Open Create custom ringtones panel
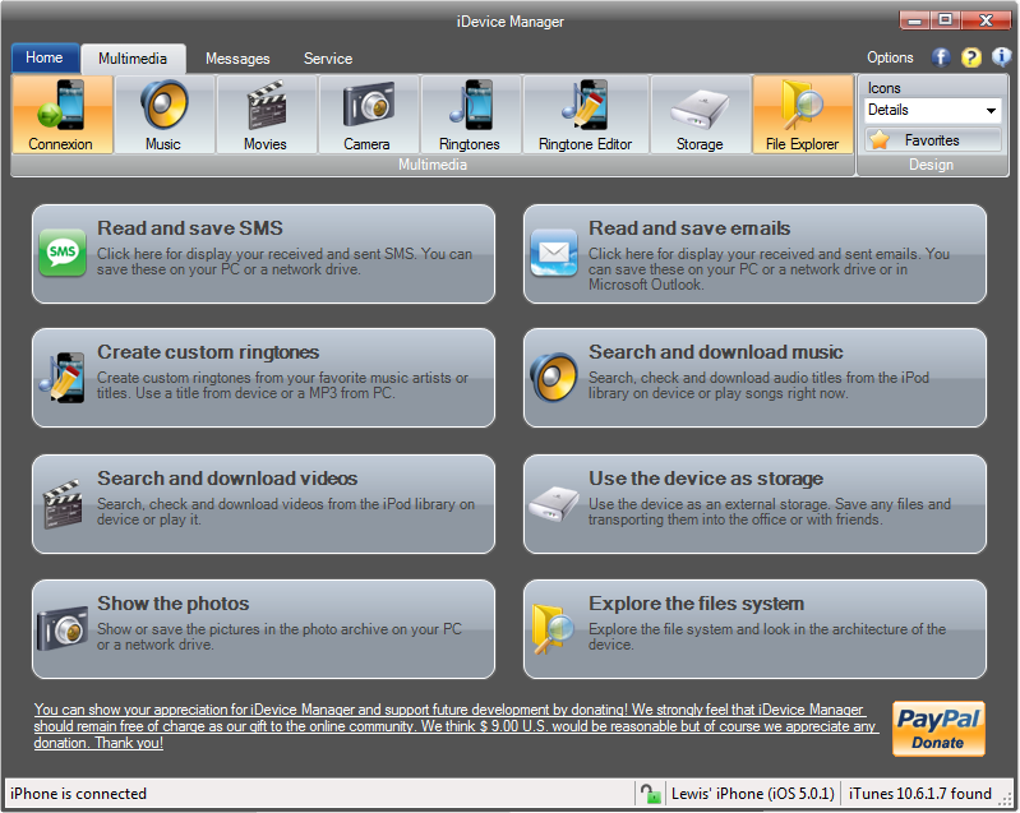The width and height of the screenshot is (1020, 813). [263, 378]
